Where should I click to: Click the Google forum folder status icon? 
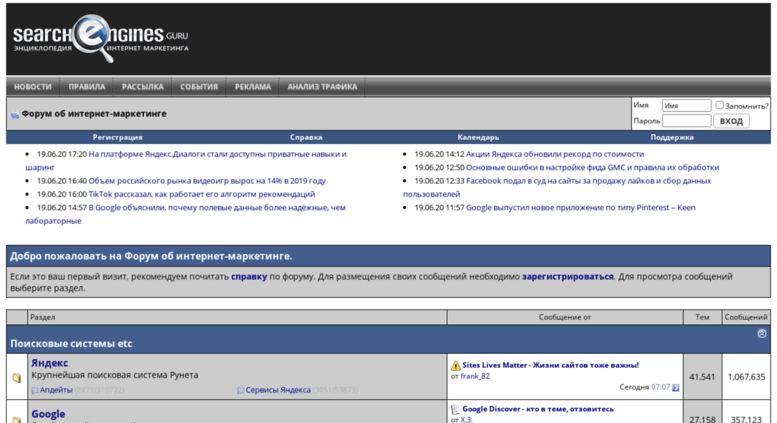[x=16, y=420]
